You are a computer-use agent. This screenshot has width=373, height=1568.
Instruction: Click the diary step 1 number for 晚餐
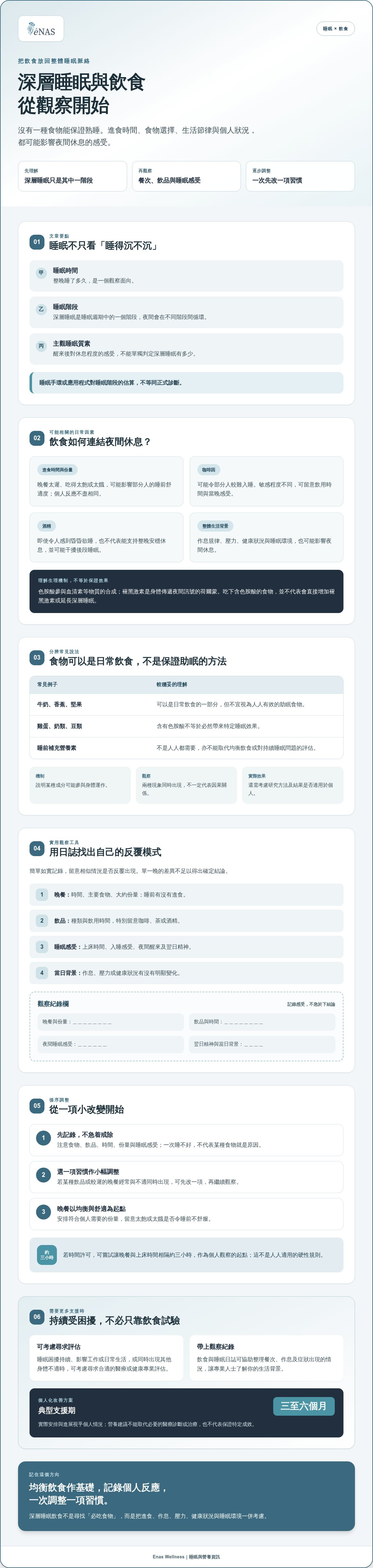[x=42, y=895]
